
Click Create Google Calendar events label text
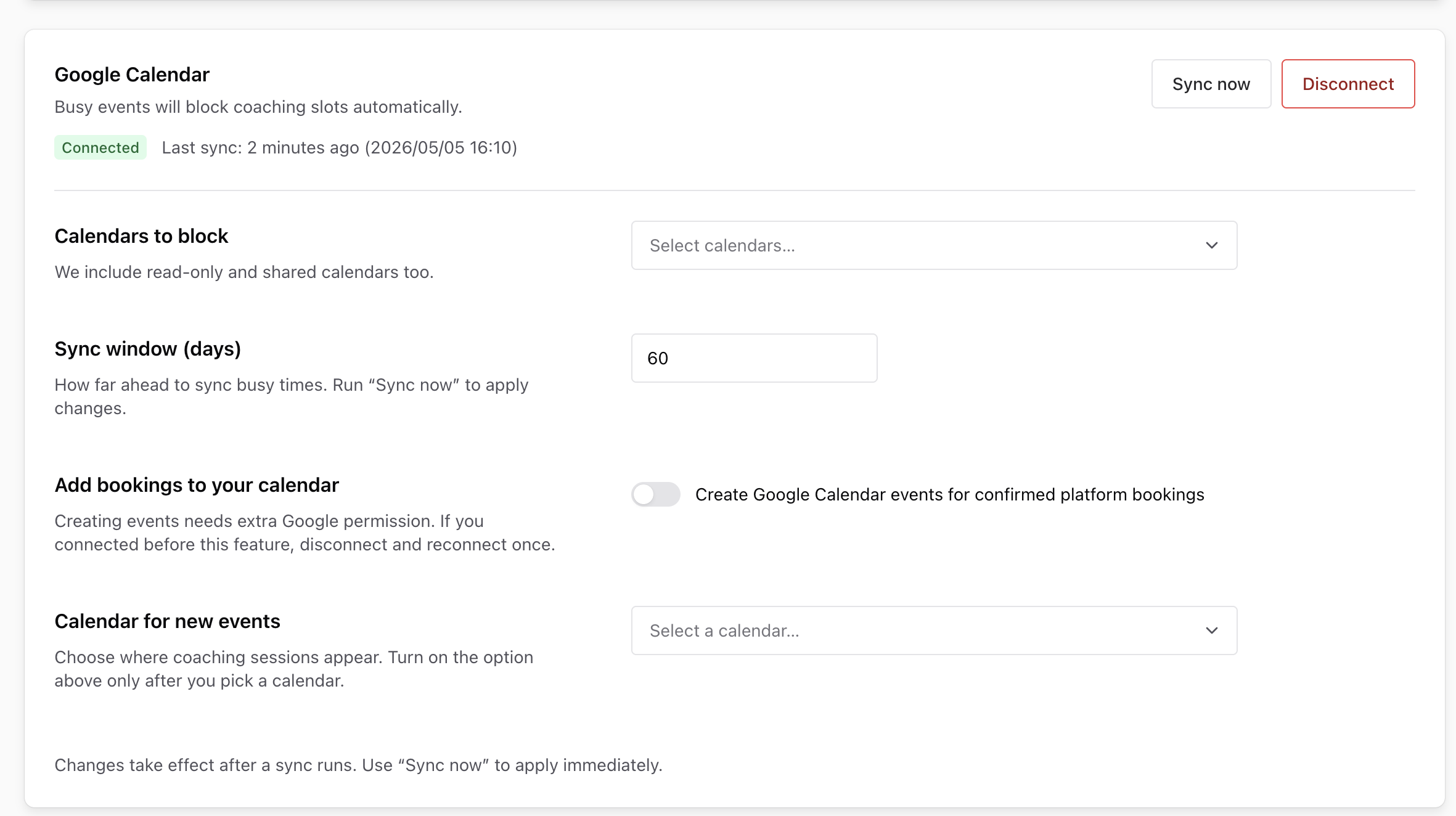point(949,494)
